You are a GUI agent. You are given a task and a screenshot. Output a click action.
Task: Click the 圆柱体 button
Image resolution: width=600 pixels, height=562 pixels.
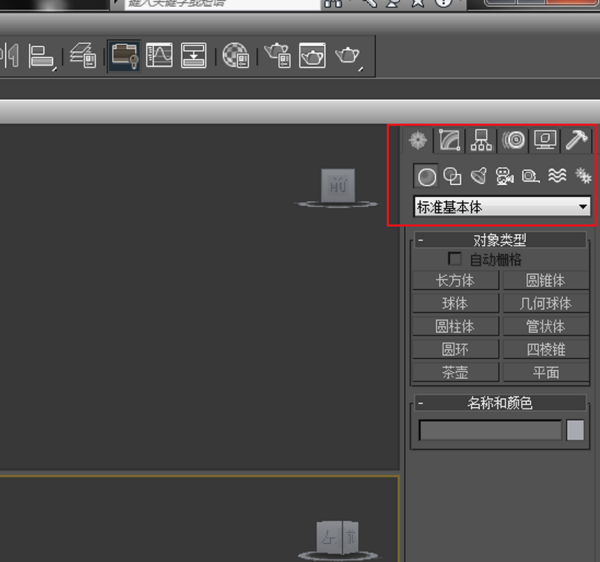pos(455,327)
